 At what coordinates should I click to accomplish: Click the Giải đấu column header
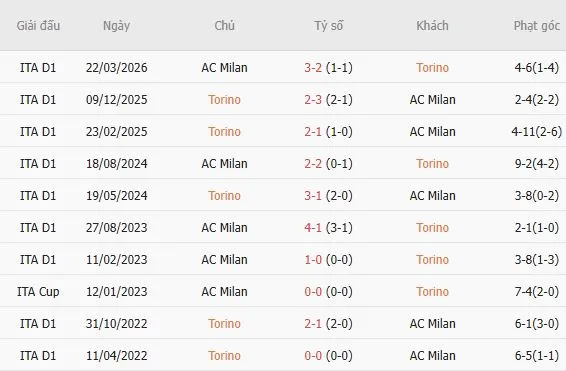point(38,26)
